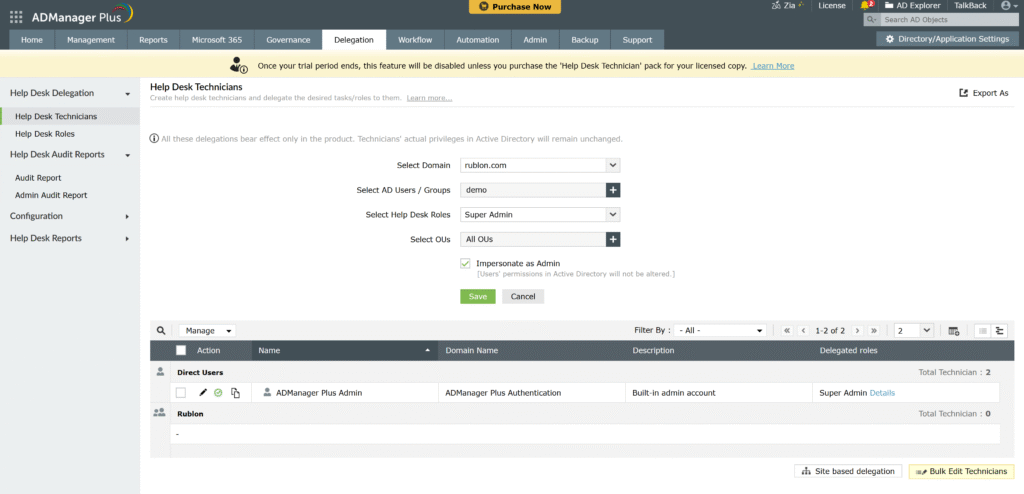Open Audit Report in sidebar
Screen dimensions: 1024x494
pyautogui.click(x=38, y=178)
